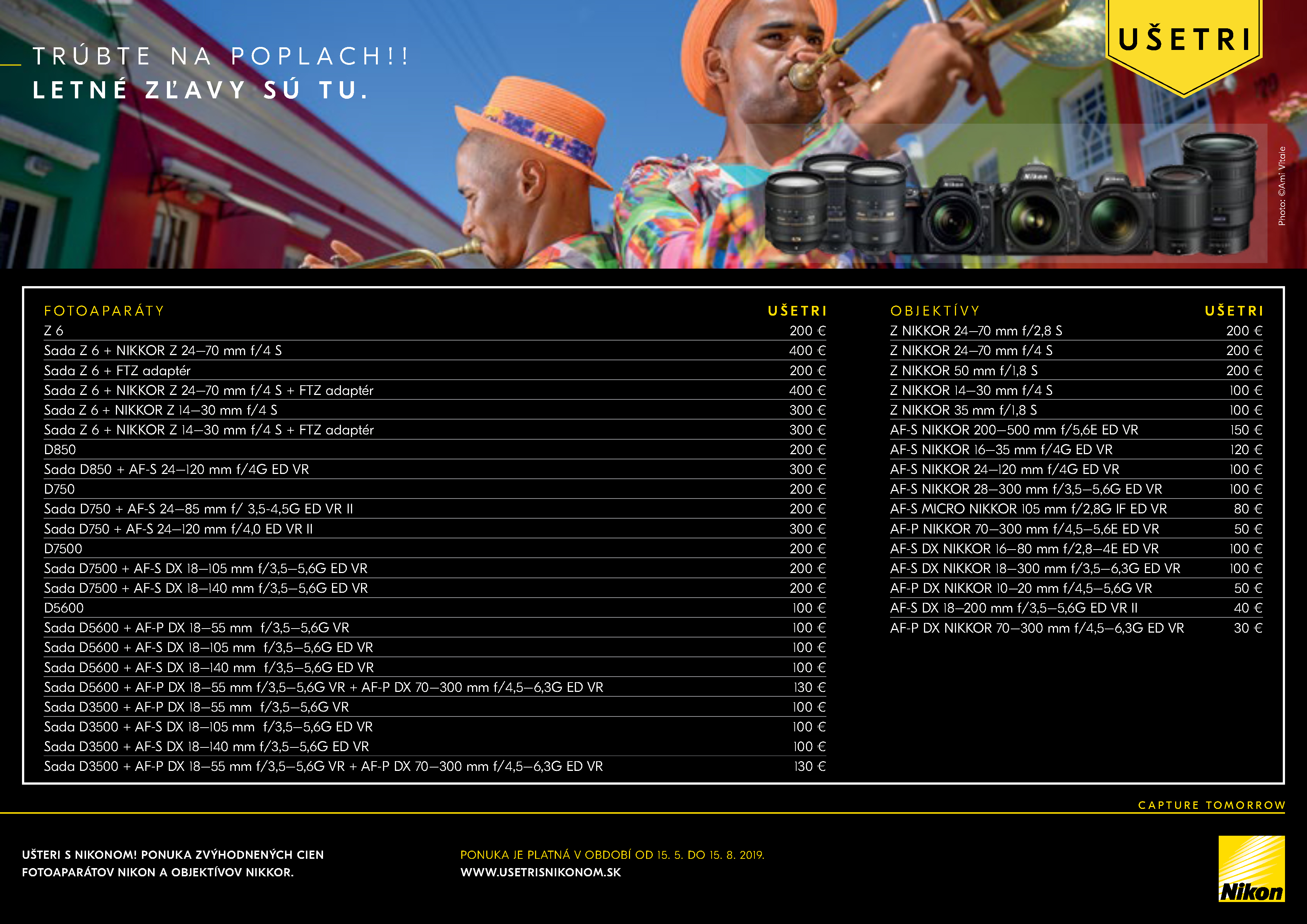
Task: Click 'Sada D3500 + AF-S DX 18–105 mm' row
Action: (435, 727)
